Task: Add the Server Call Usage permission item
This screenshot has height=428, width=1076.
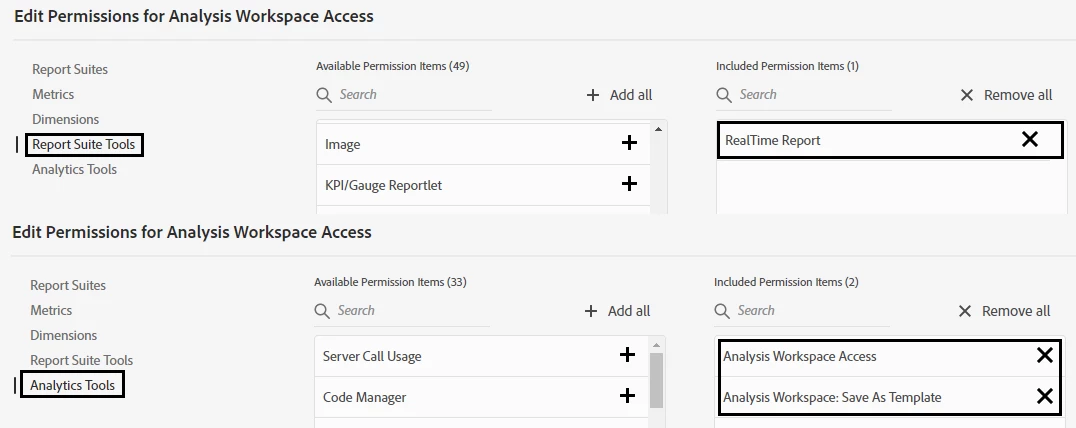Action: pos(627,355)
